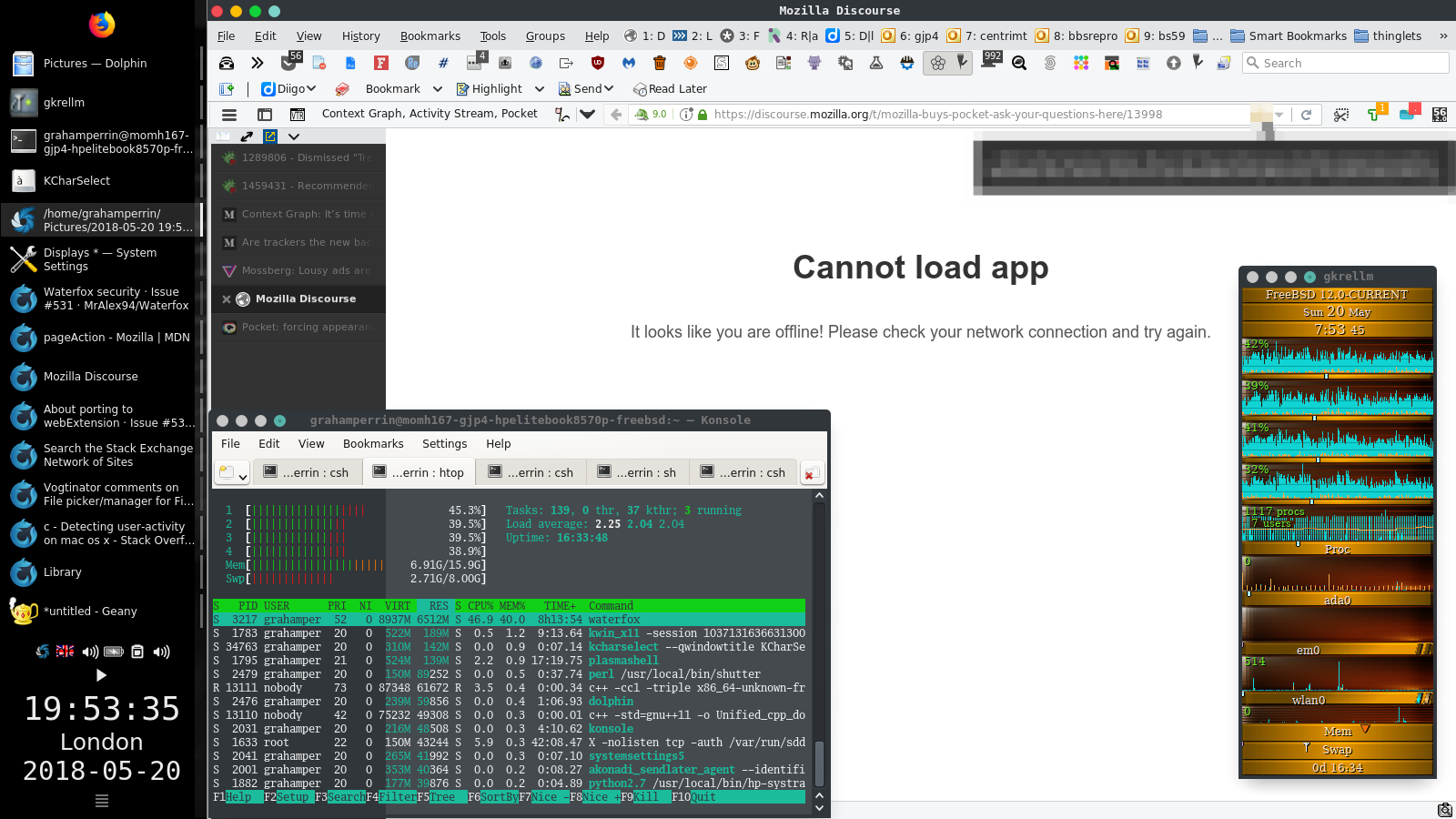Open the Diigo dropdown menu
Viewport: 1456px width, 819px height.
click(x=288, y=89)
